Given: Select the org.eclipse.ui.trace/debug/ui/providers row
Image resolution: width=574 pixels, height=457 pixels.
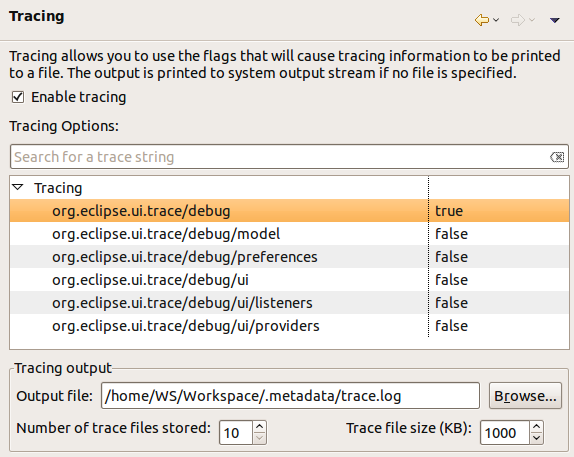Looking at the screenshot, I should [x=289, y=326].
